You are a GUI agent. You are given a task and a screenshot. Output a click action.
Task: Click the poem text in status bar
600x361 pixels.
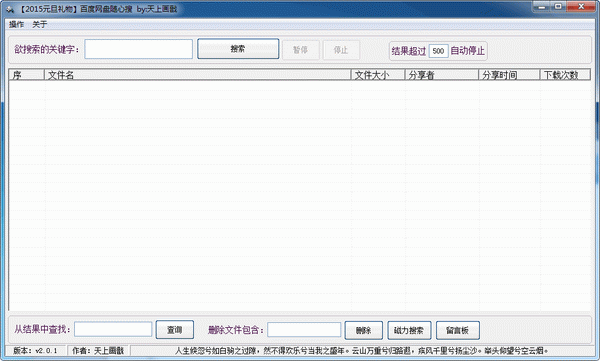pos(362,350)
